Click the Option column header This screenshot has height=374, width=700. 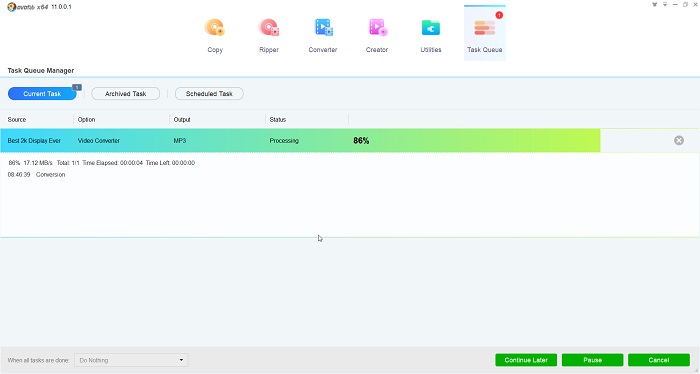(86, 120)
